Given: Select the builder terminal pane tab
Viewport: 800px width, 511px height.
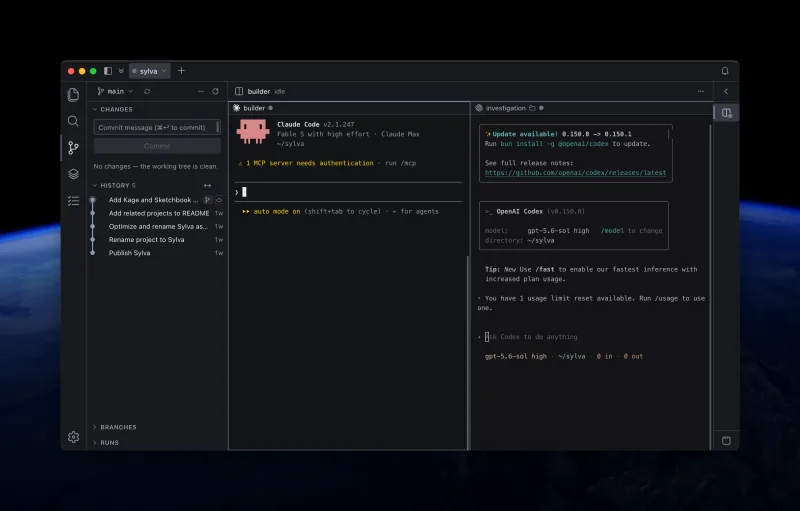Looking at the screenshot, I should (254, 108).
